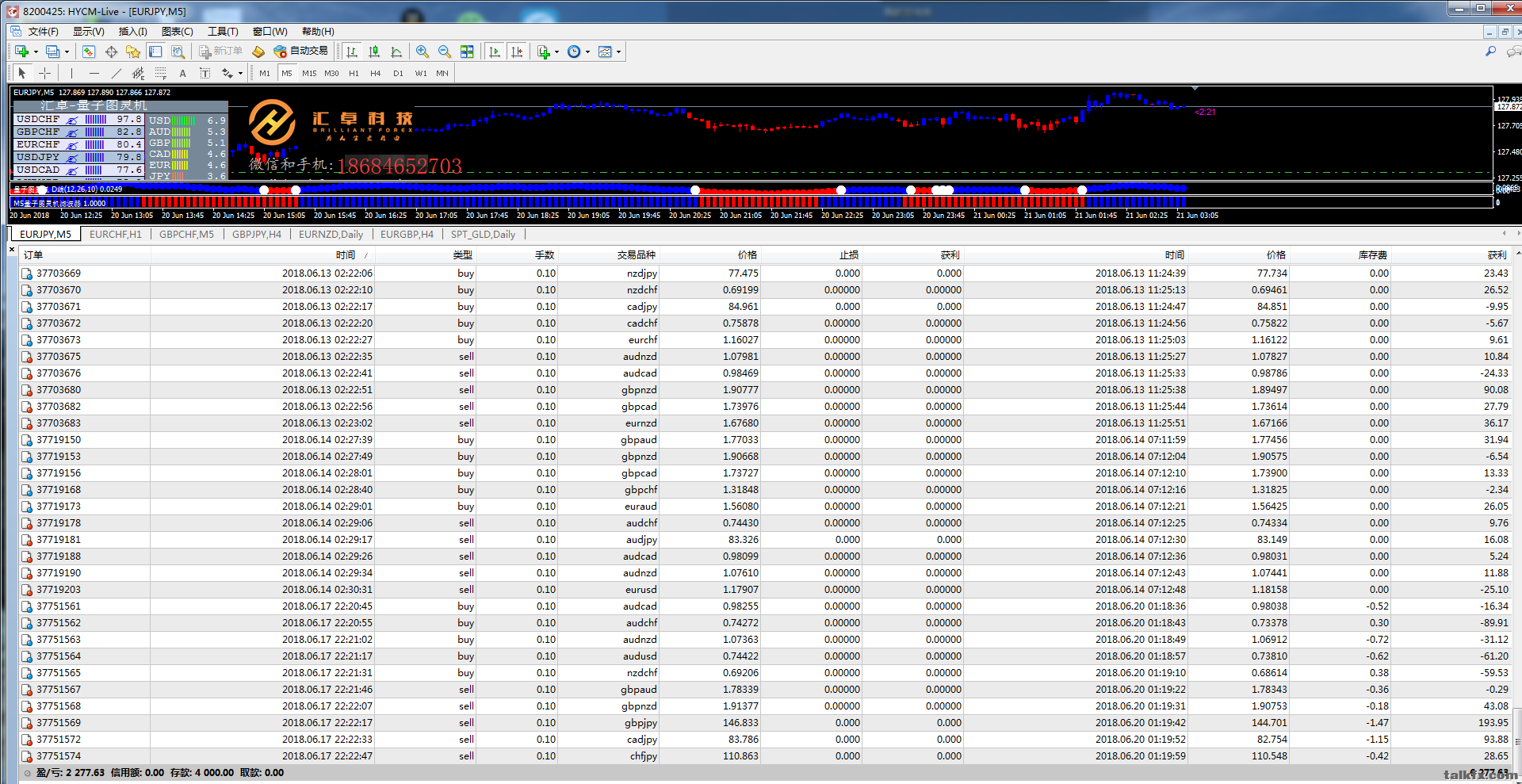1522x784 pixels.
Task: Open the Strategy Tester magnifier icon
Action: coord(178,52)
